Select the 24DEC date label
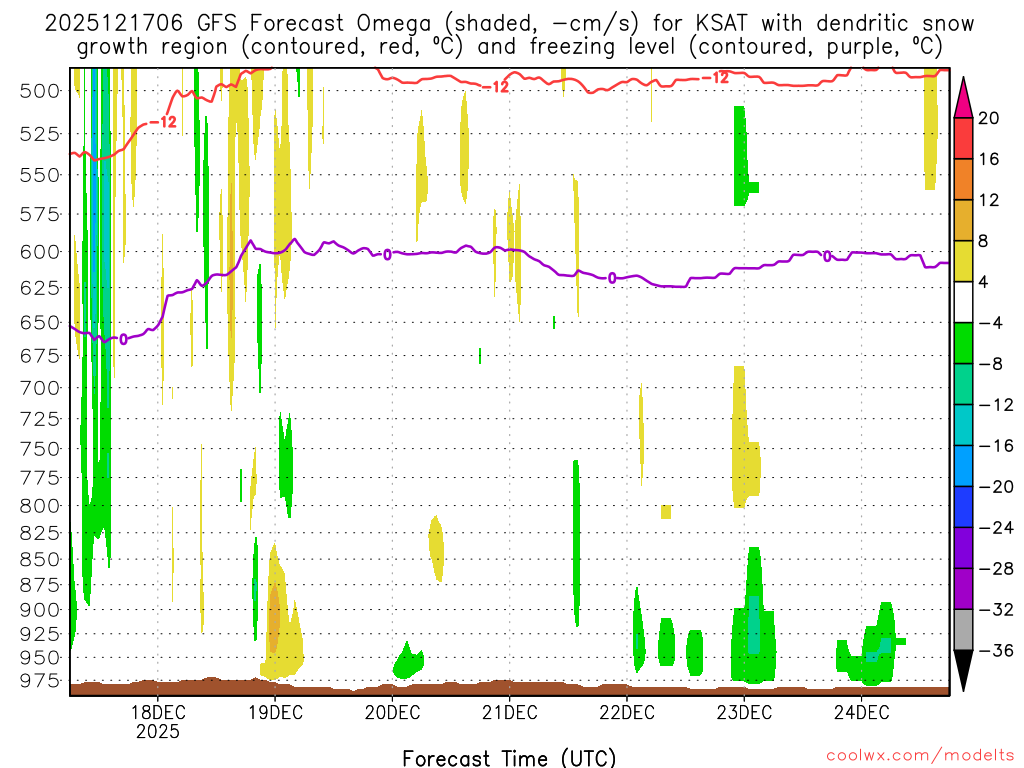The height and width of the screenshot is (768, 1024). (x=861, y=712)
